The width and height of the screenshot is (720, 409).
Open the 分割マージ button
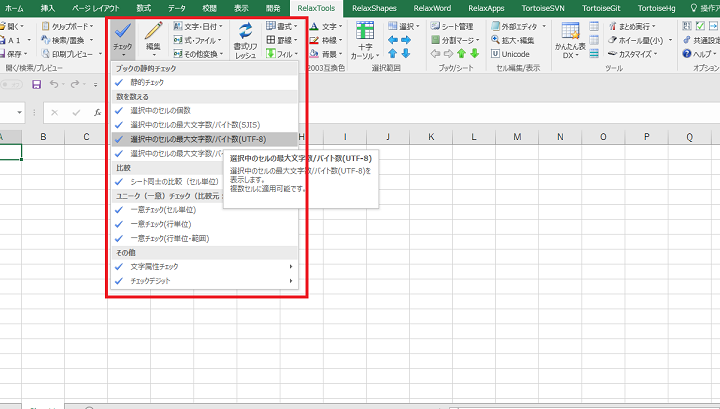point(456,40)
